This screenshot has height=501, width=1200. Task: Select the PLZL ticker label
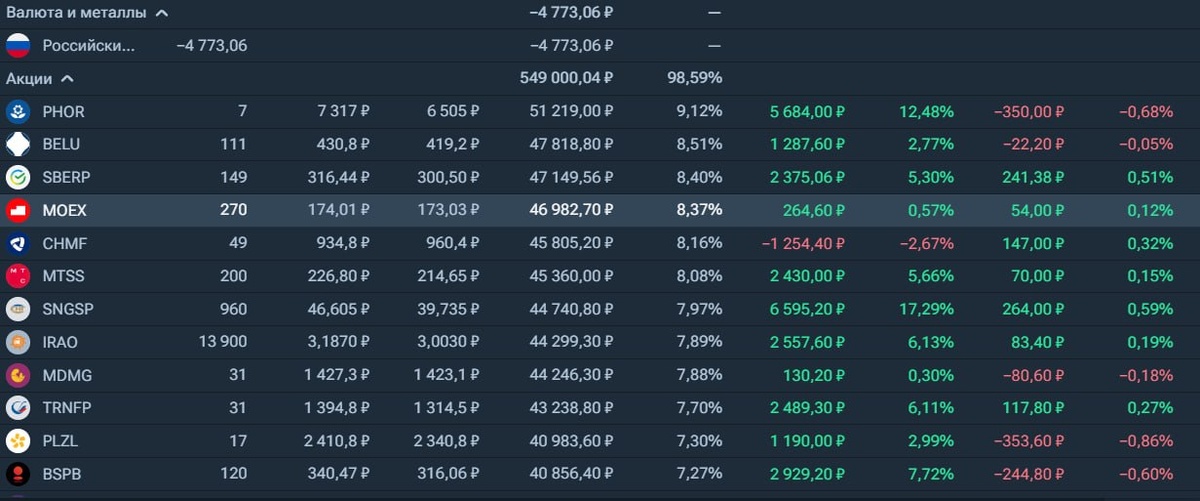[x=61, y=441]
